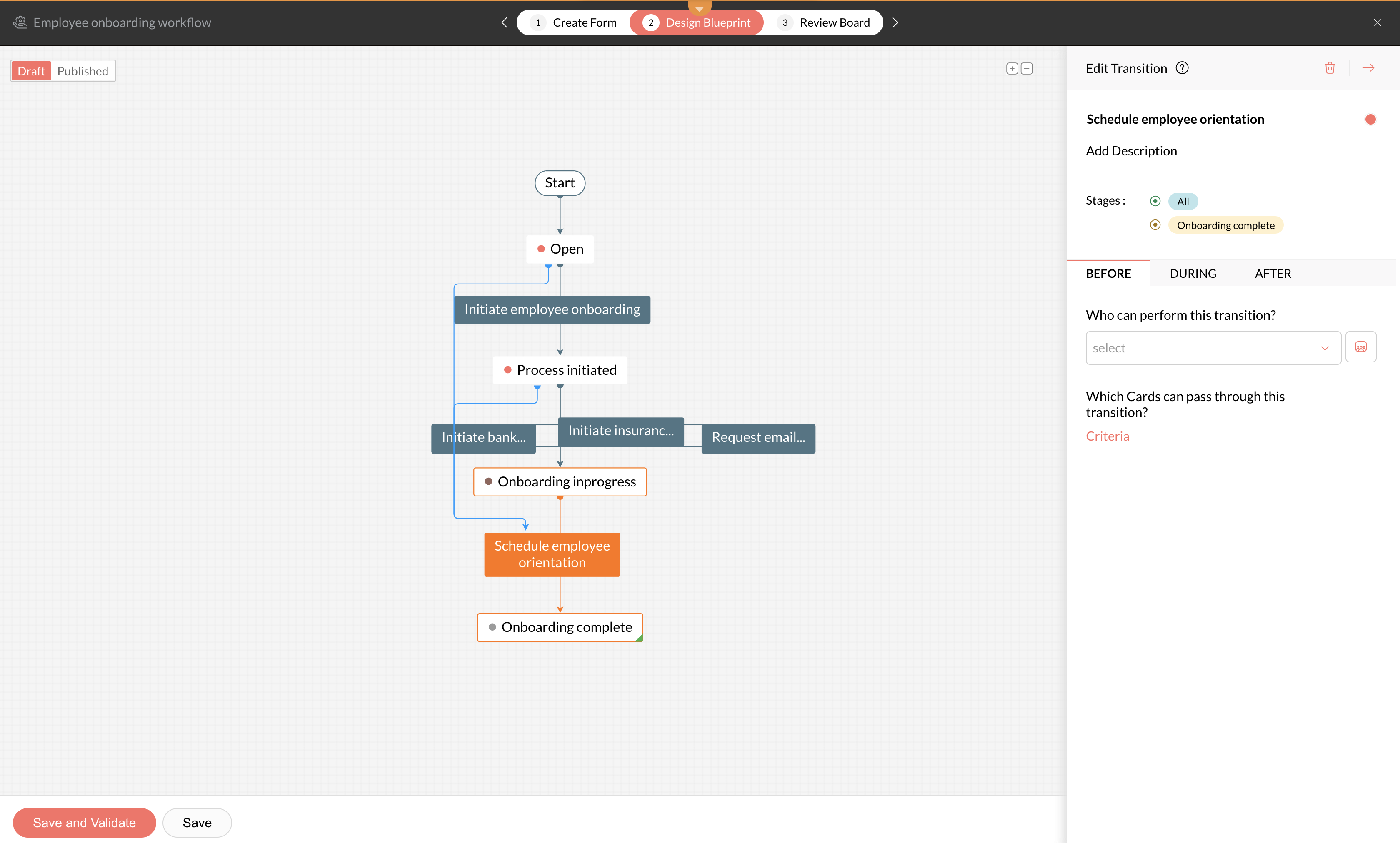Collapse the panel with the right arrow icon
Screen dimensions: 1400x843
tap(1368, 68)
